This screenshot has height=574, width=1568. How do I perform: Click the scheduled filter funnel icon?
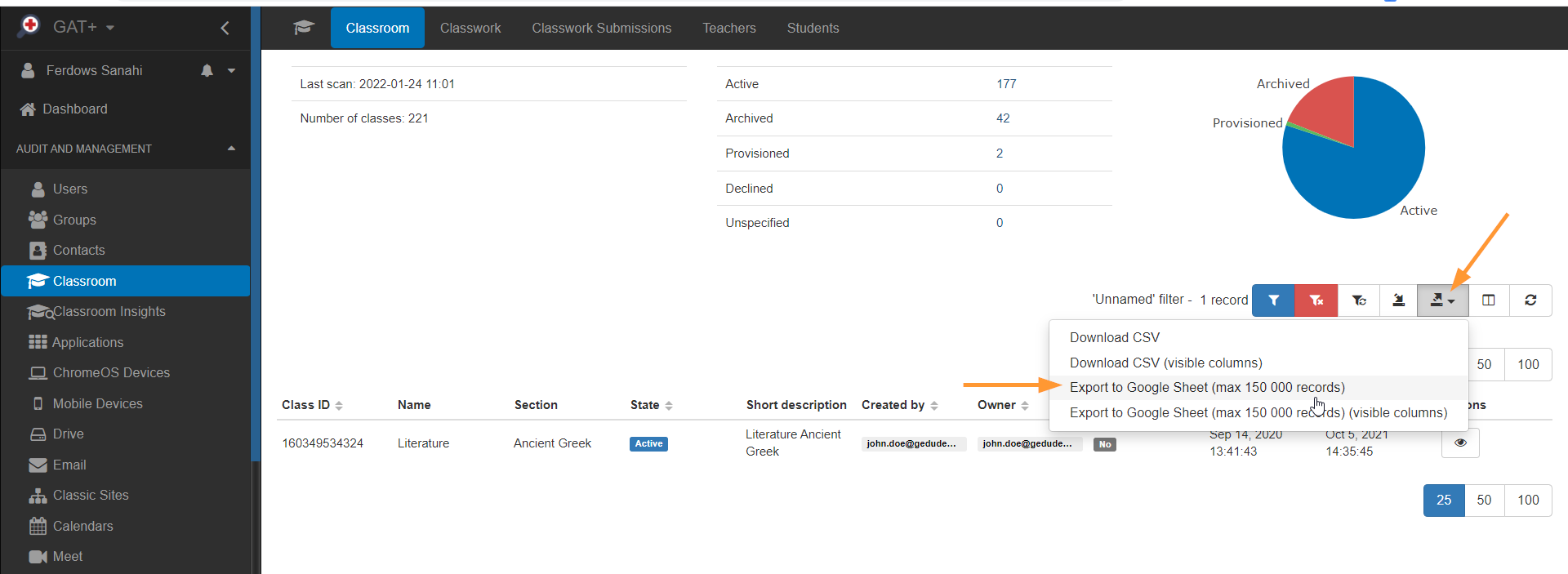coord(1358,300)
